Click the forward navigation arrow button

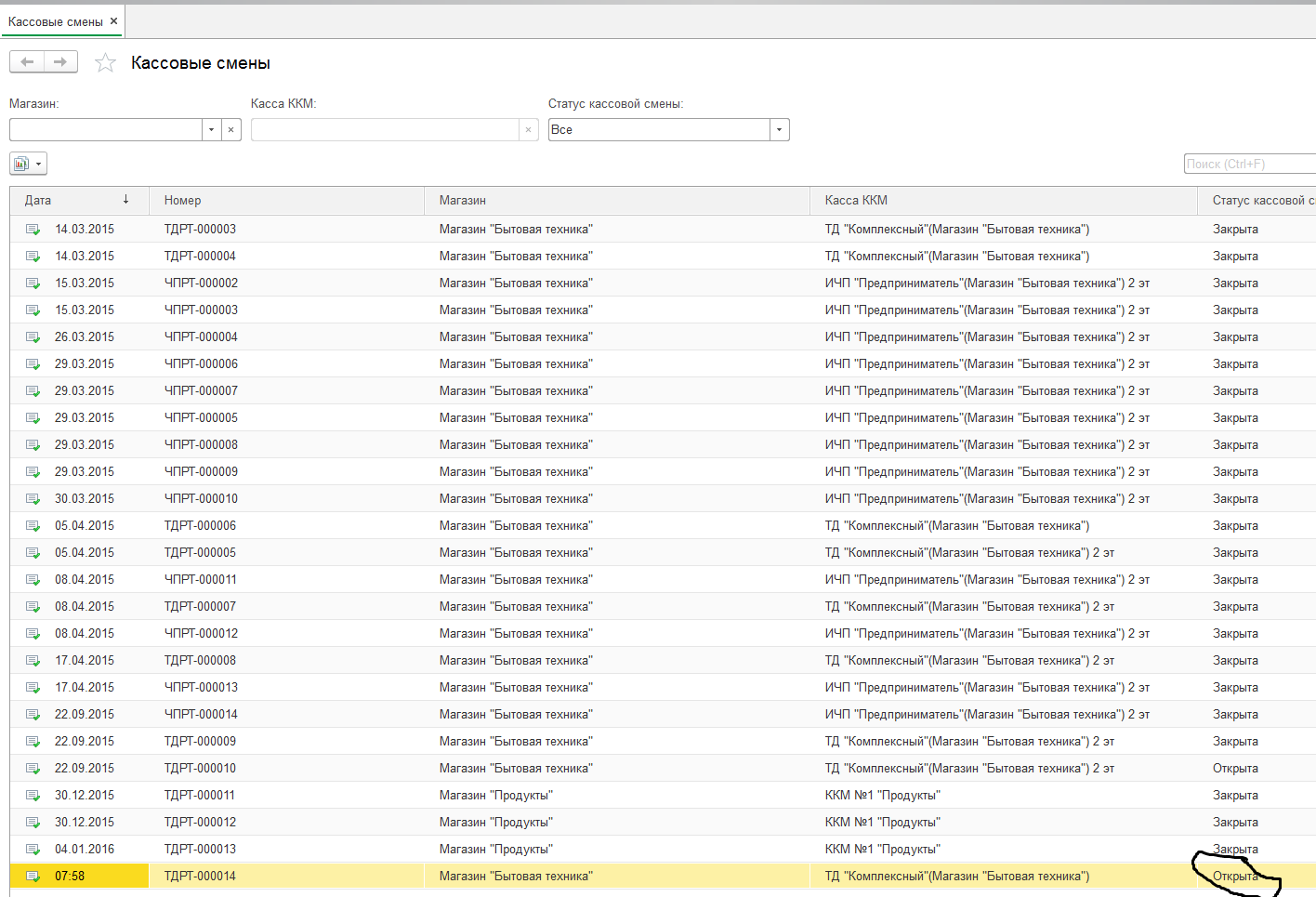tap(60, 62)
